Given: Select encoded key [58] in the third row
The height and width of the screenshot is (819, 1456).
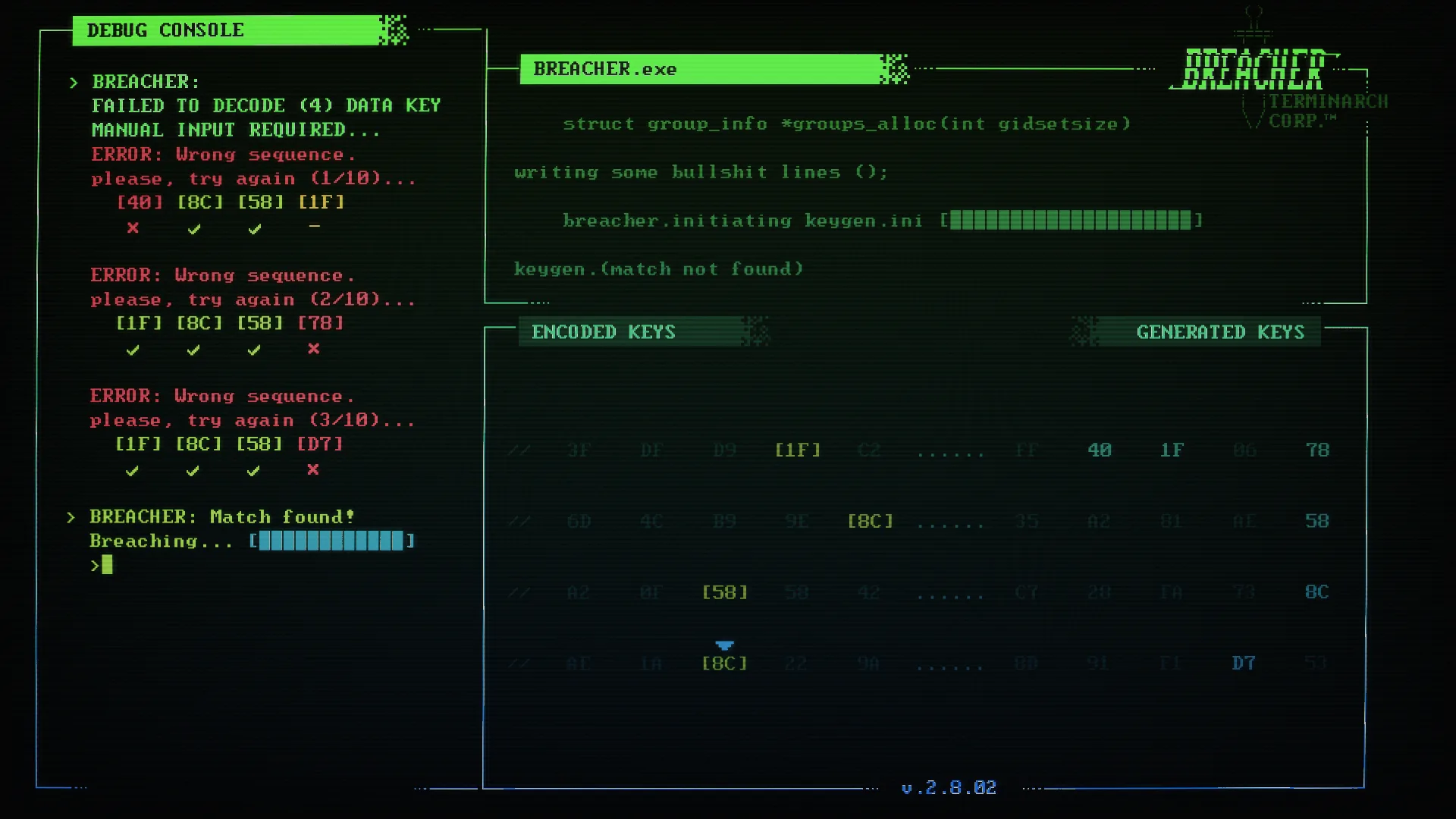Looking at the screenshot, I should click(725, 592).
